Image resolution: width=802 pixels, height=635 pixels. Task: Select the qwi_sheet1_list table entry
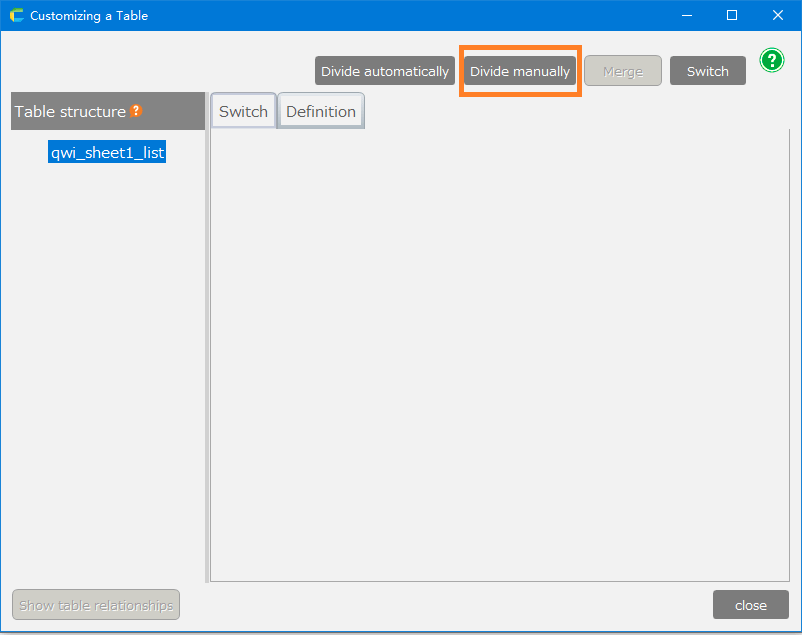coord(107,152)
